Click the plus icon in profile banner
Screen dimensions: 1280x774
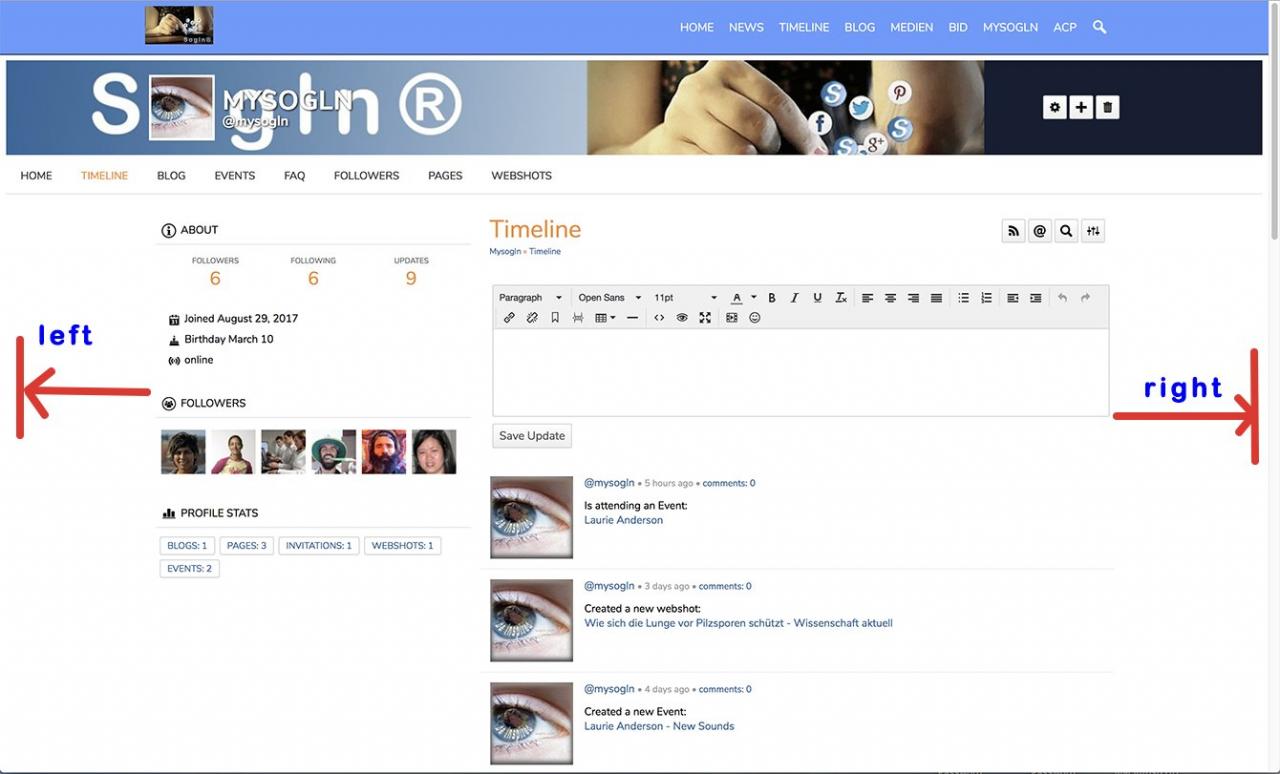coord(1081,107)
